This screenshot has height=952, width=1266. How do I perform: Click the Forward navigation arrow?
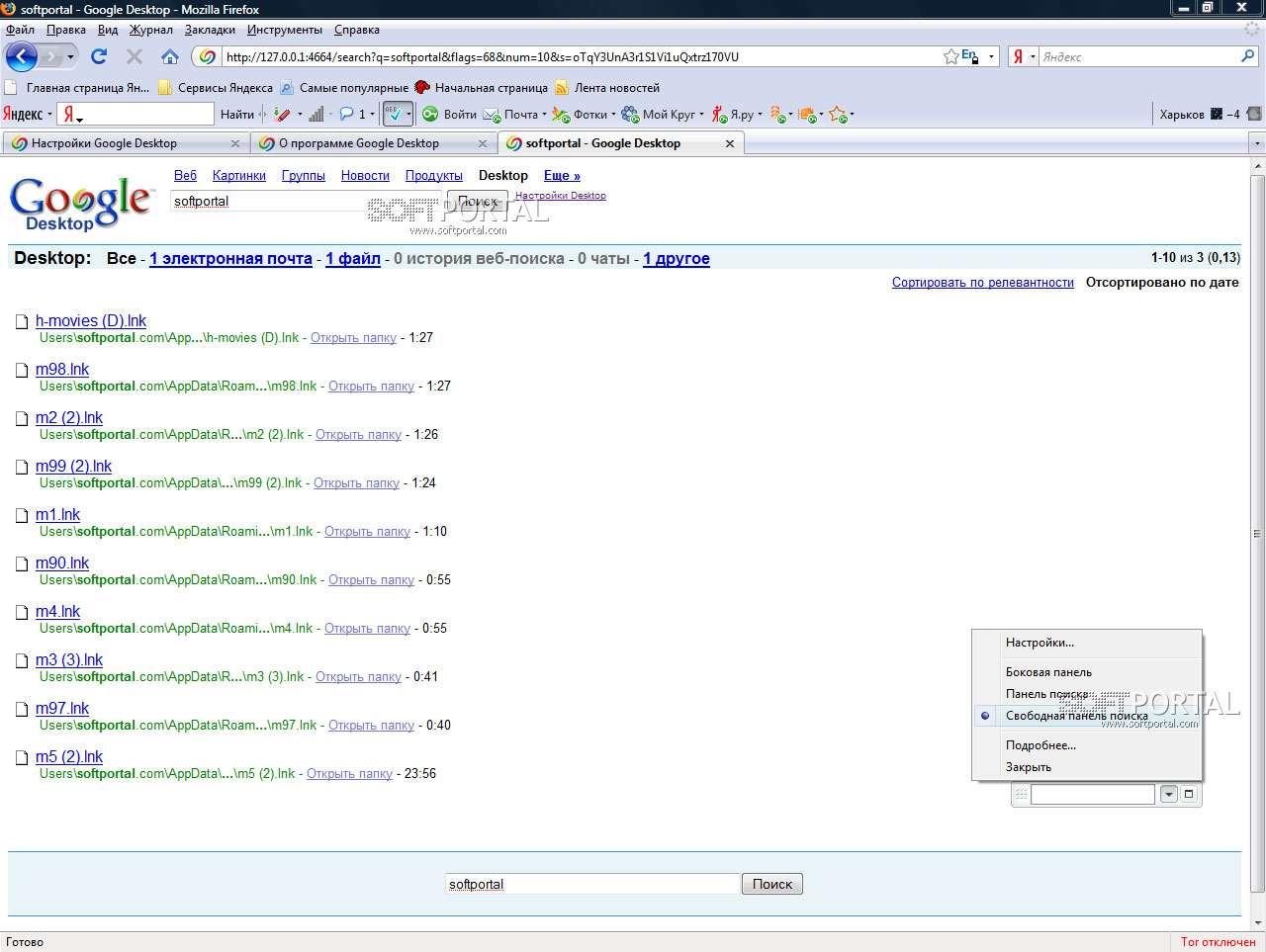pyautogui.click(x=50, y=56)
